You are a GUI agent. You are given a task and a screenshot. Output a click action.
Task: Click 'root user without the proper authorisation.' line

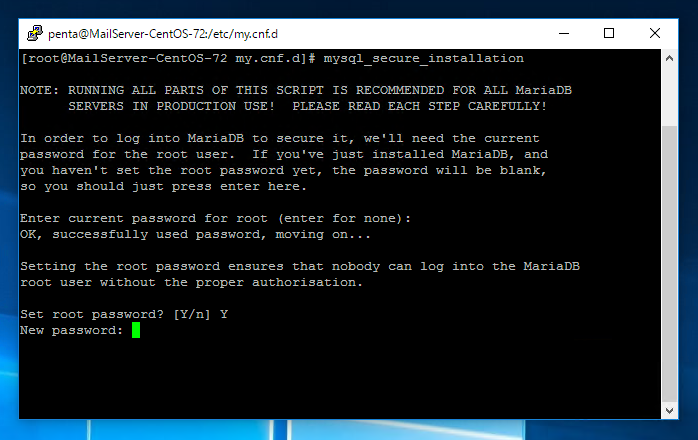click(191, 282)
